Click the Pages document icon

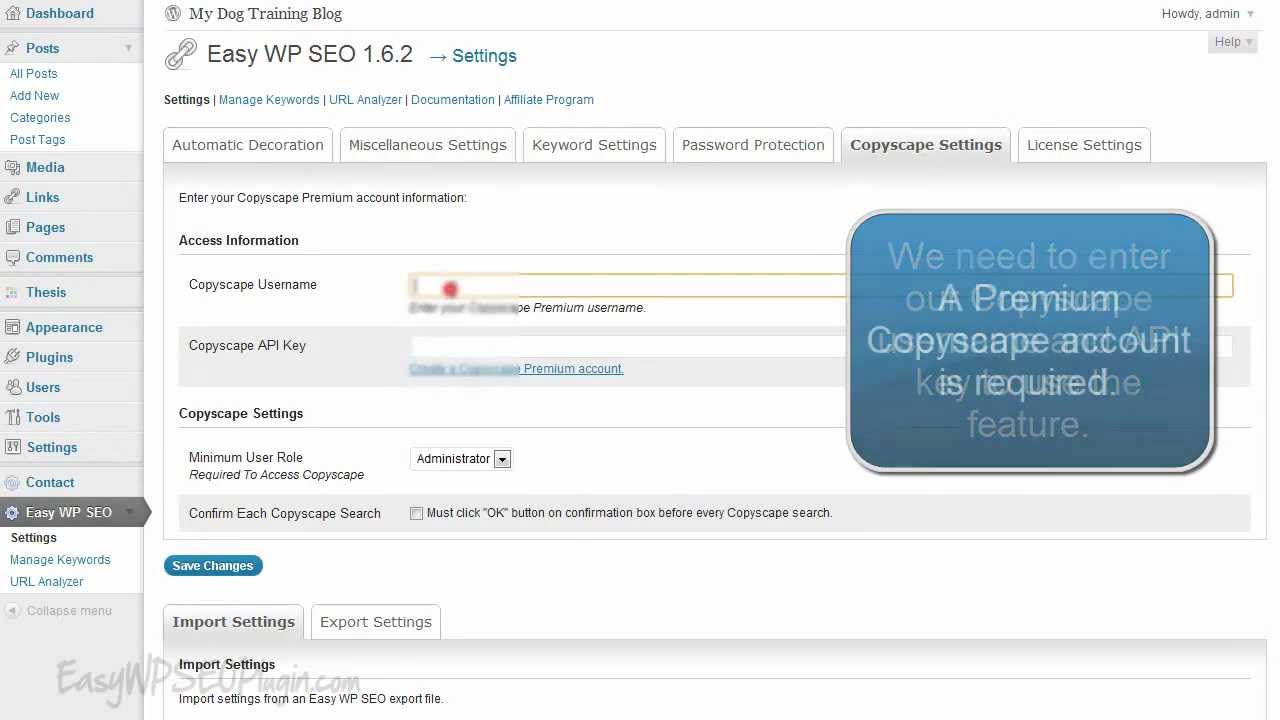(12, 227)
